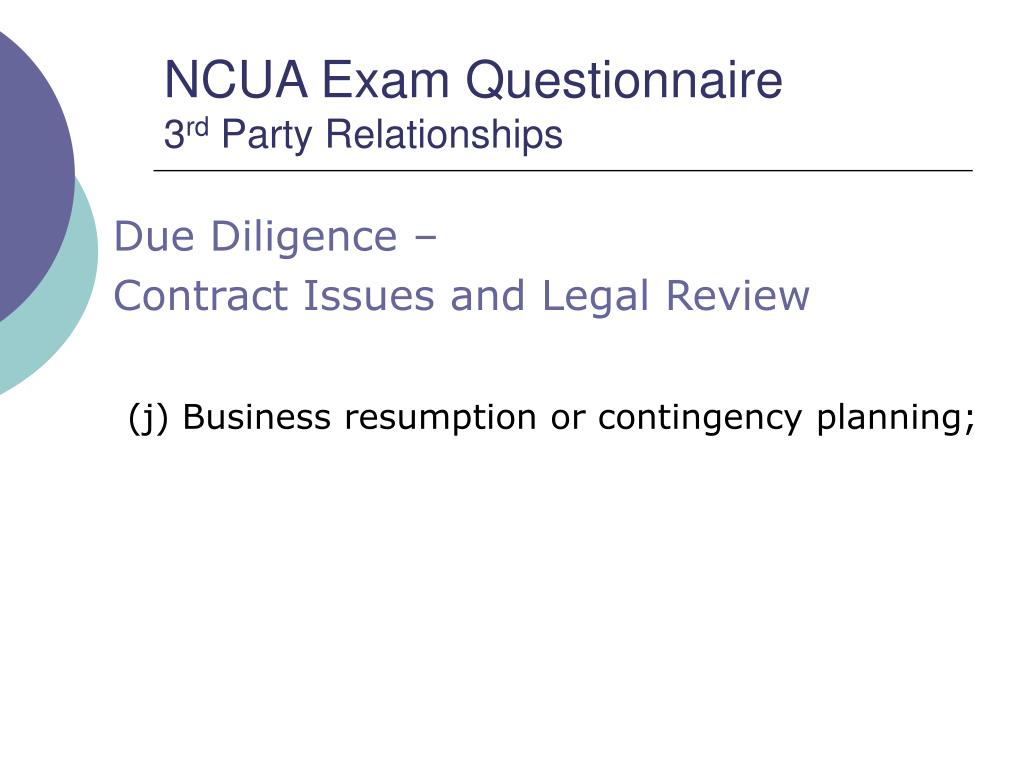Select the '3rd Party Relationships' subtitle

363,135
